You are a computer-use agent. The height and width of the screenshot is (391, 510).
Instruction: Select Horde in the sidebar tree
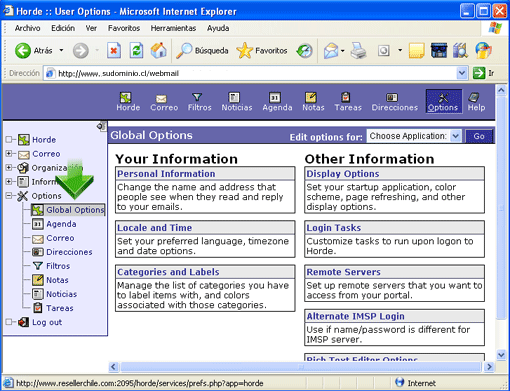pos(37,140)
